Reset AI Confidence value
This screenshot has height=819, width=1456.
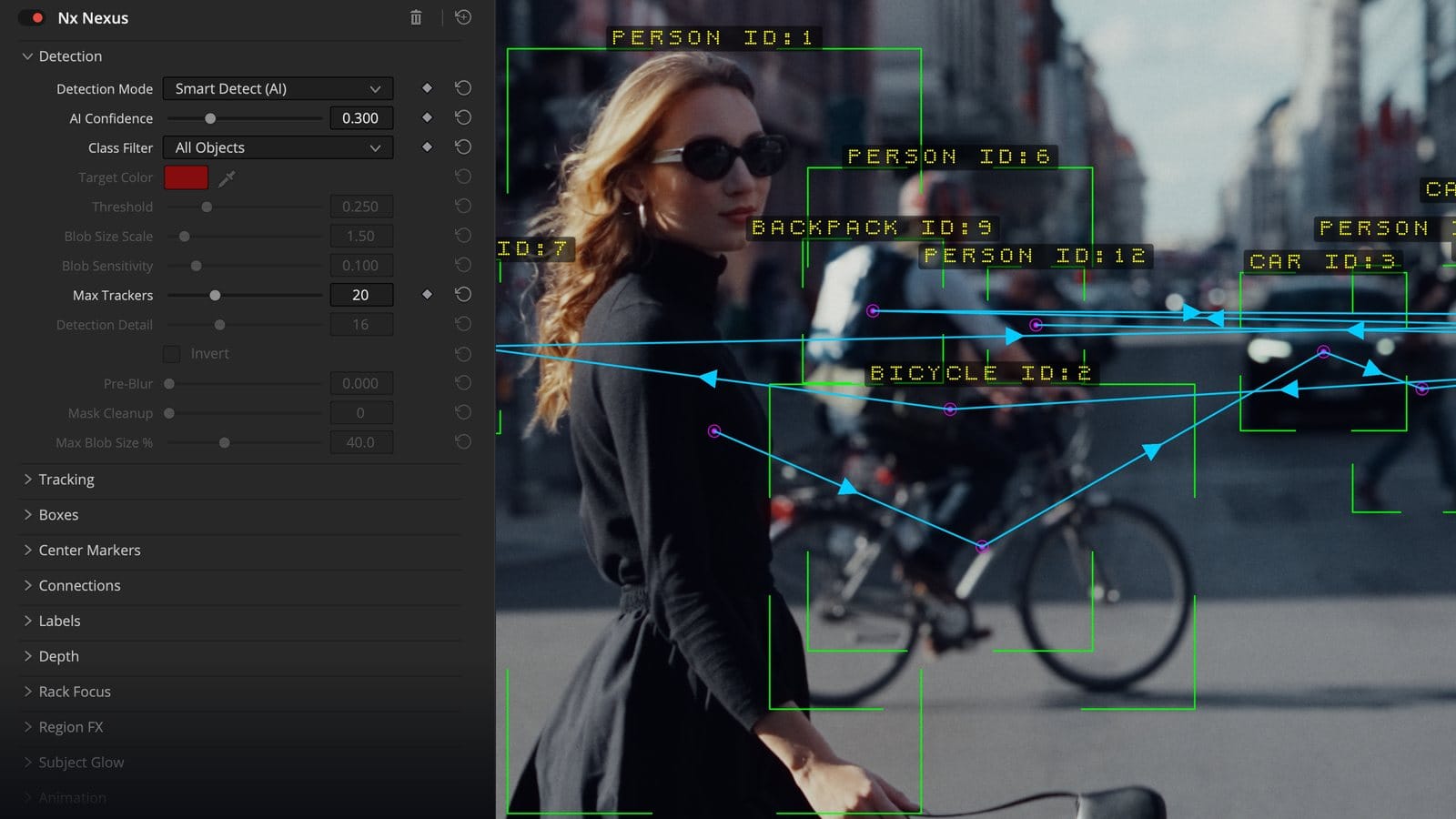pos(463,117)
